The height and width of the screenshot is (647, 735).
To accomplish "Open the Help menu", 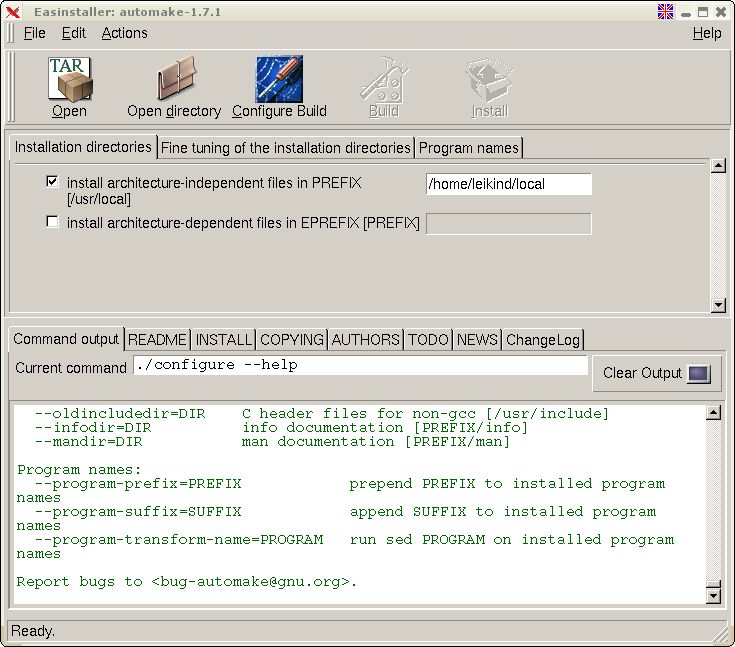I will click(x=707, y=33).
